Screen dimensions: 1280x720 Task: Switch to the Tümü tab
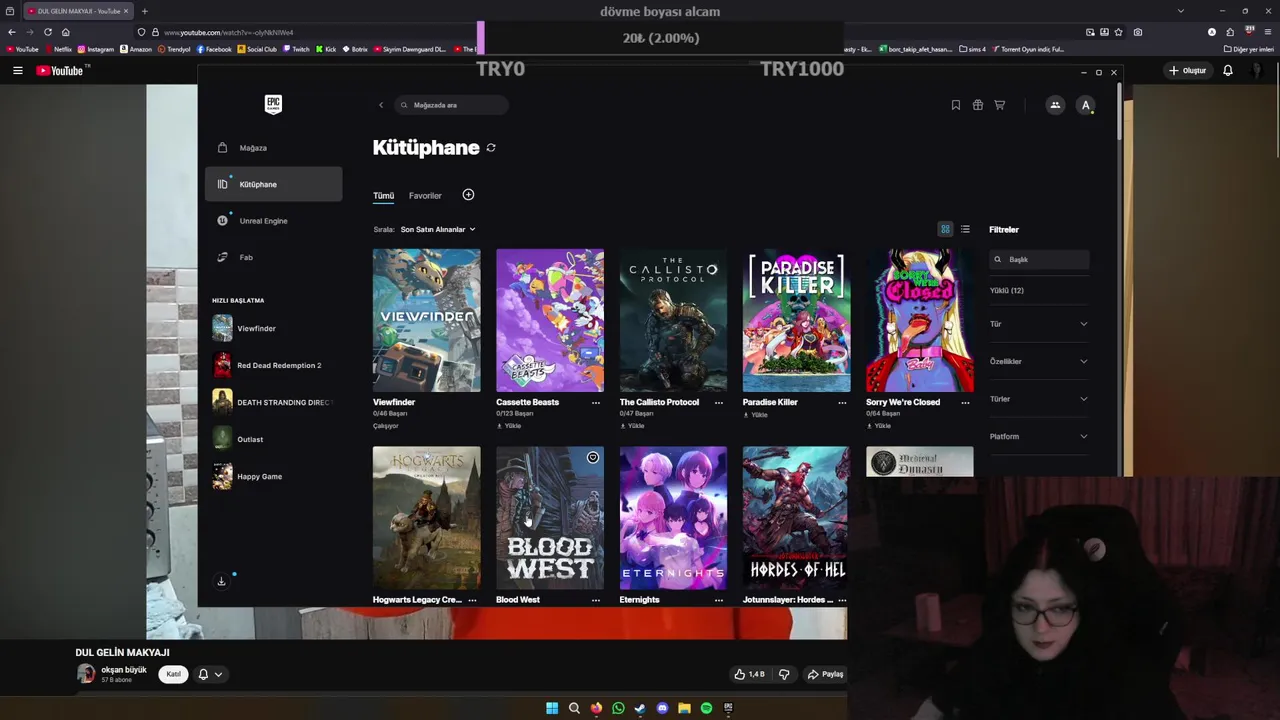tap(384, 196)
